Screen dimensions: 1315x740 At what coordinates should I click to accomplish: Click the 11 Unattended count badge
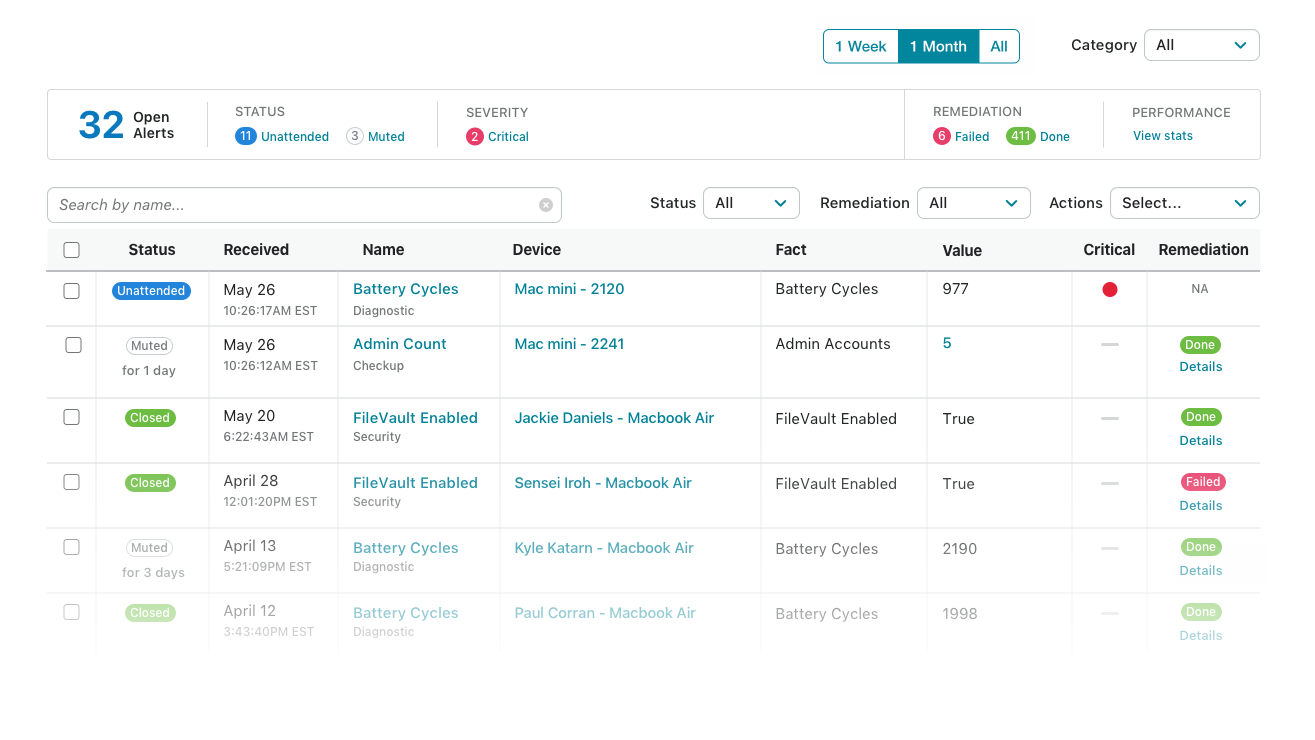pos(245,136)
